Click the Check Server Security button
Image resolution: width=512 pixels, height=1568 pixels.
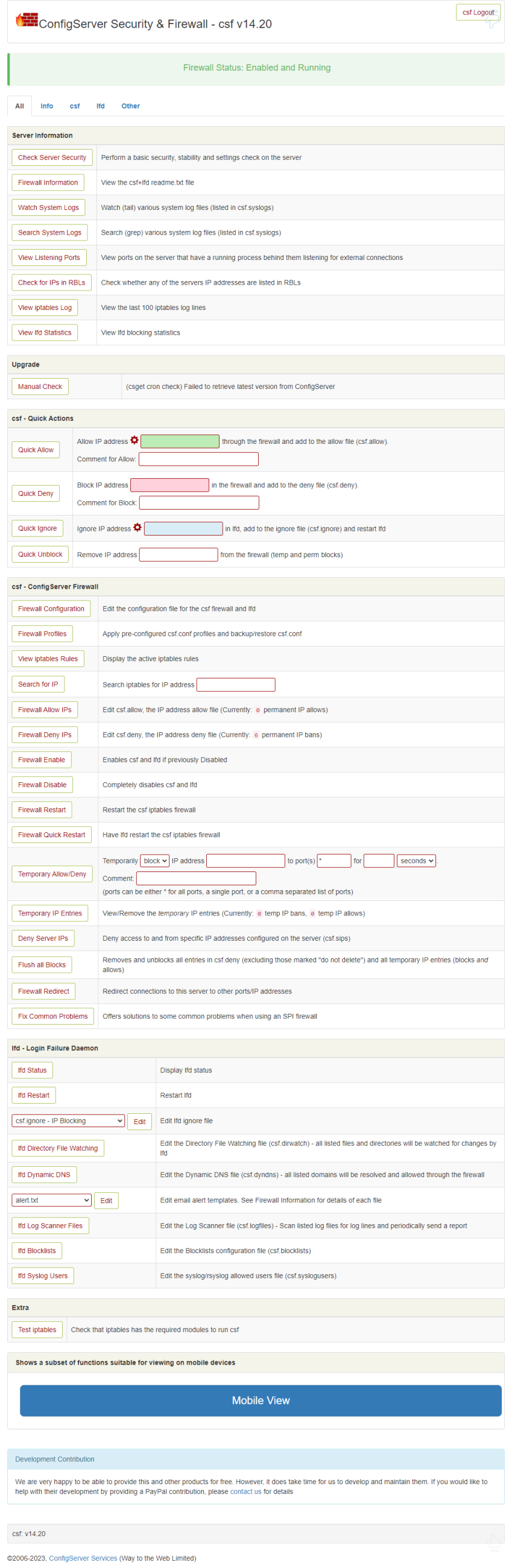pos(52,157)
